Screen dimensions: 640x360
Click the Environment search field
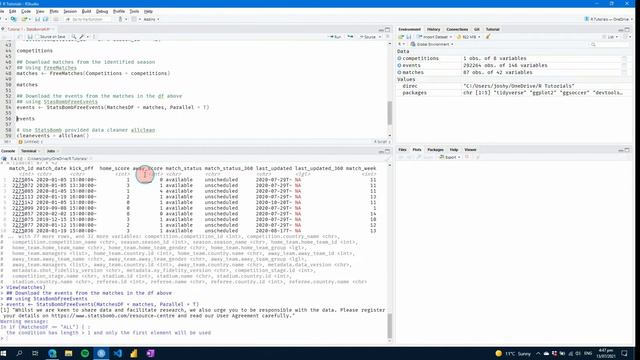coord(610,44)
